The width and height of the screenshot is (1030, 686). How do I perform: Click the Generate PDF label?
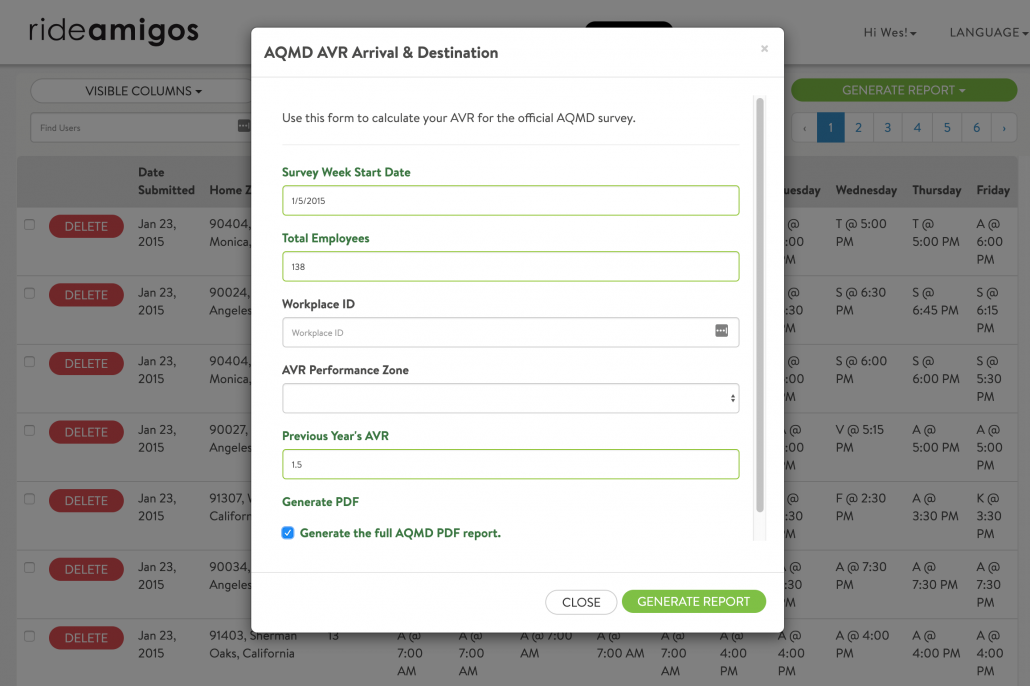tap(321, 502)
